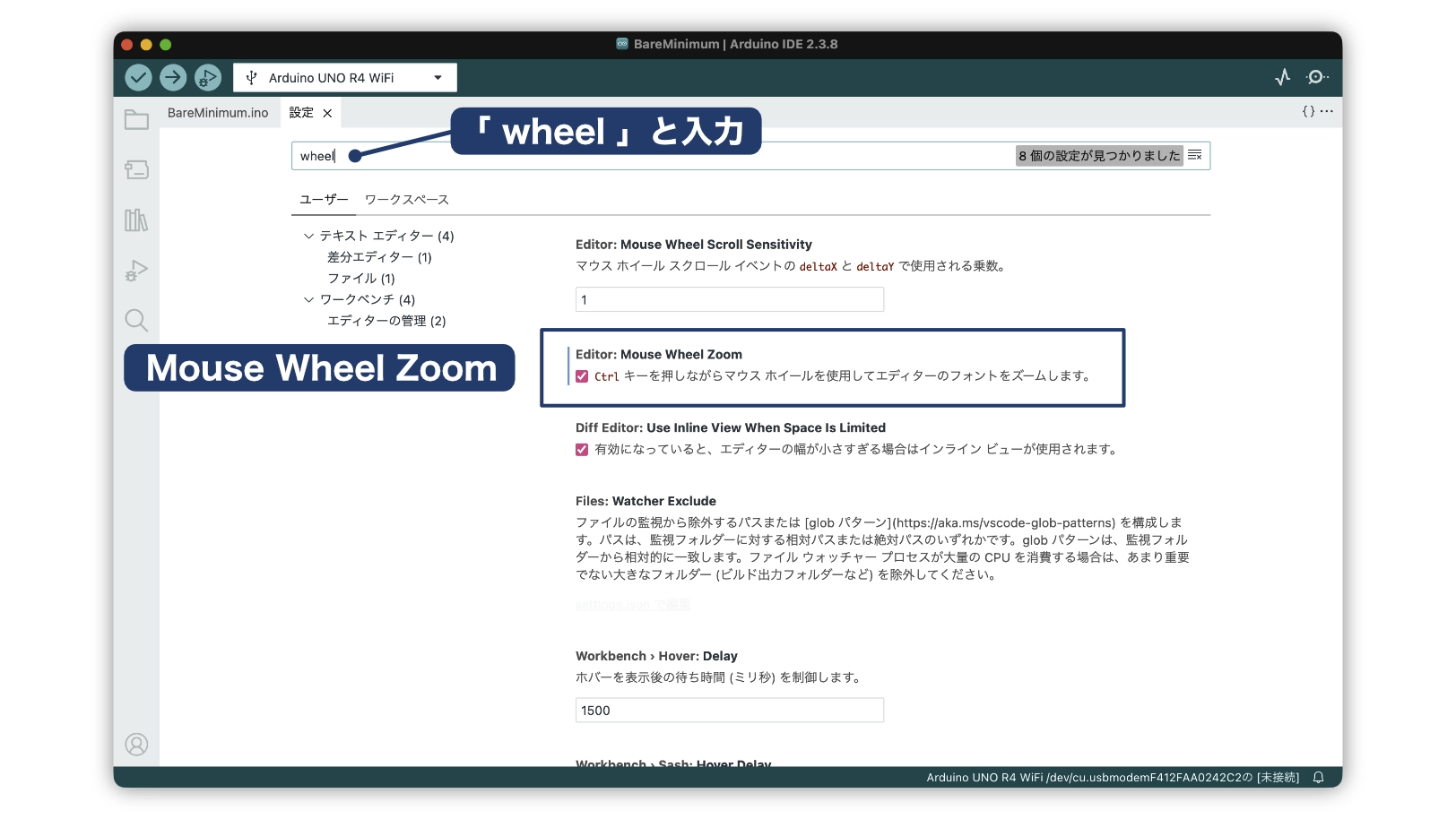Select the ワークスペース settings tab
This screenshot has height=819, width=1456.
[x=406, y=199]
